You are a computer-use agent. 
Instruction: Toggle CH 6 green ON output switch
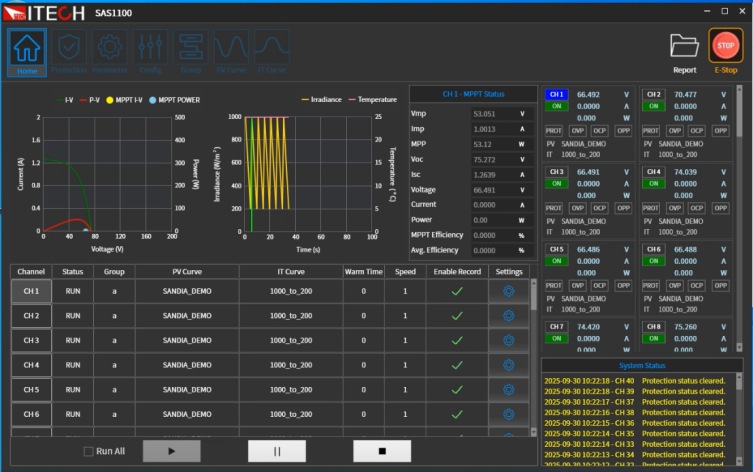tap(654, 260)
